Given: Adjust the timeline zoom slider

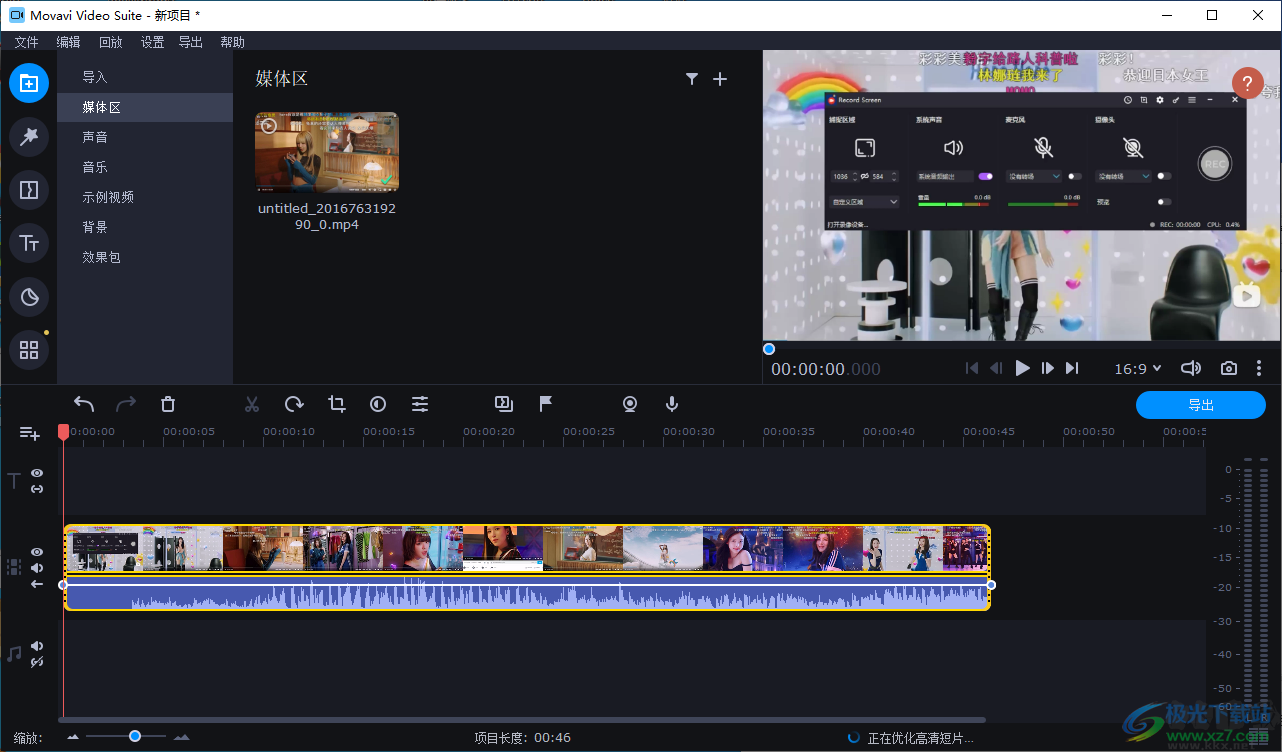Looking at the screenshot, I should click(135, 735).
